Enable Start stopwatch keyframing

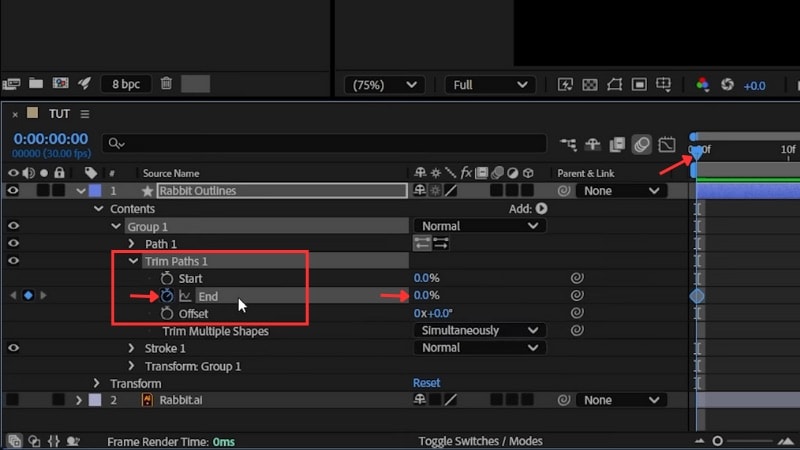coord(166,278)
